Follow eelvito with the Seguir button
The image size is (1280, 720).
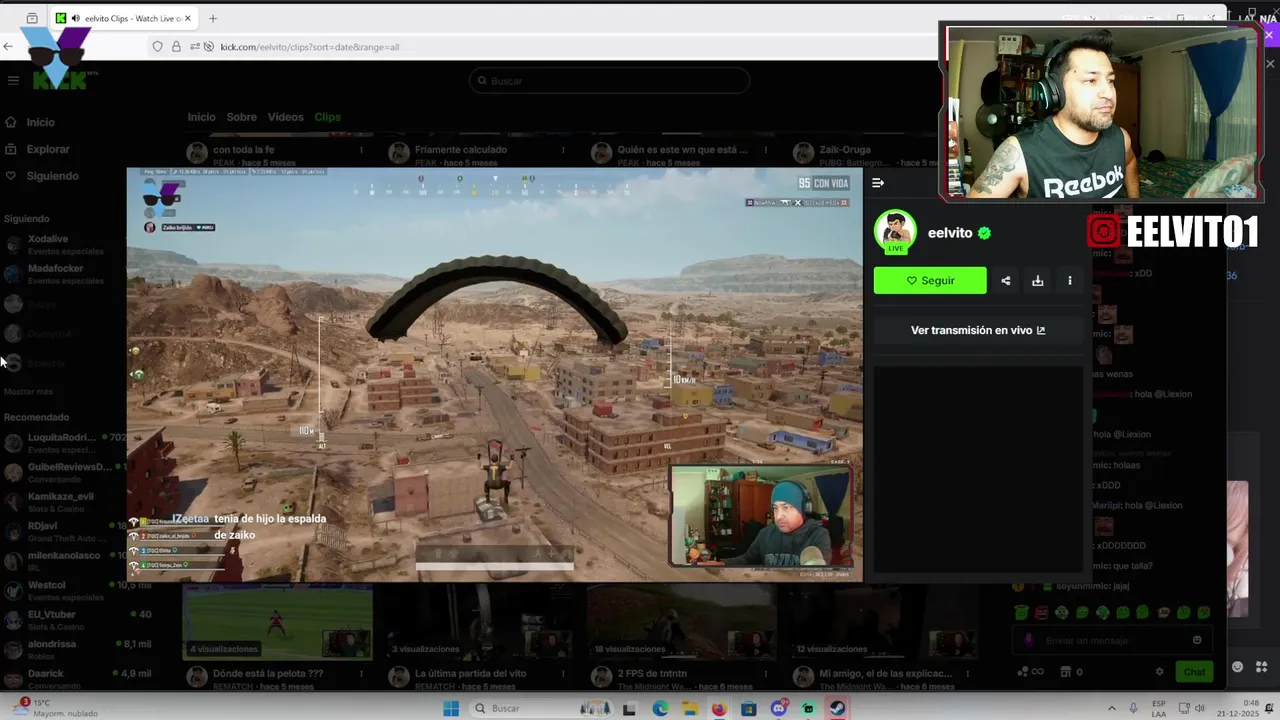coord(930,281)
